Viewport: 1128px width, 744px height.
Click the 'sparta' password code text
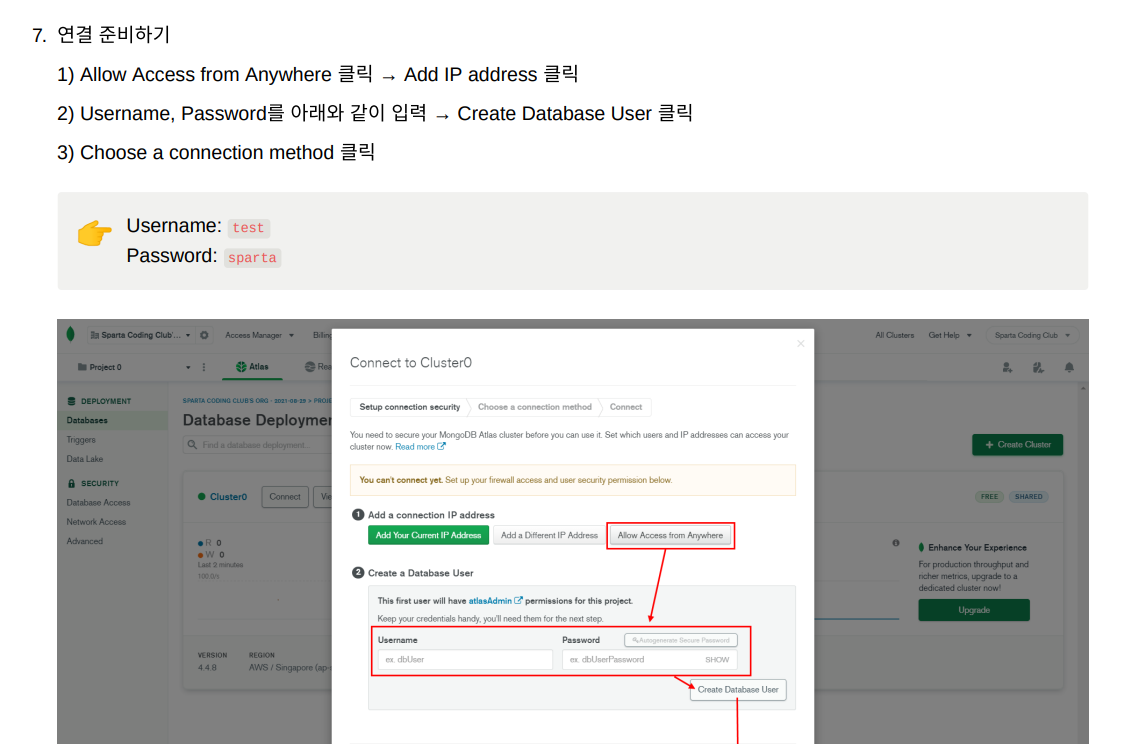tap(252, 258)
